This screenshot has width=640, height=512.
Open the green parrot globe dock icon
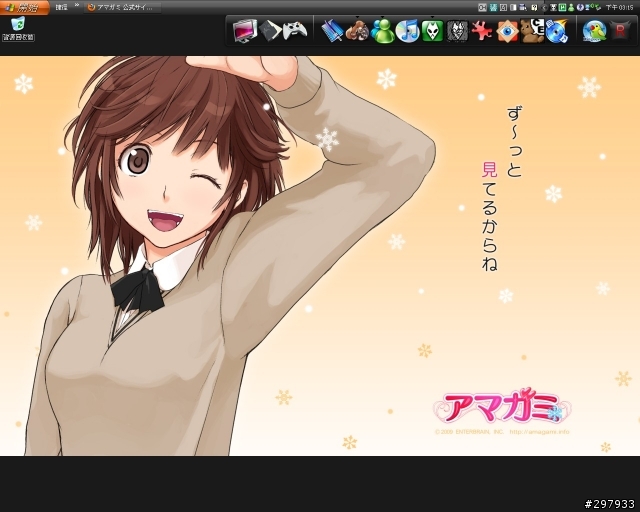click(594, 31)
